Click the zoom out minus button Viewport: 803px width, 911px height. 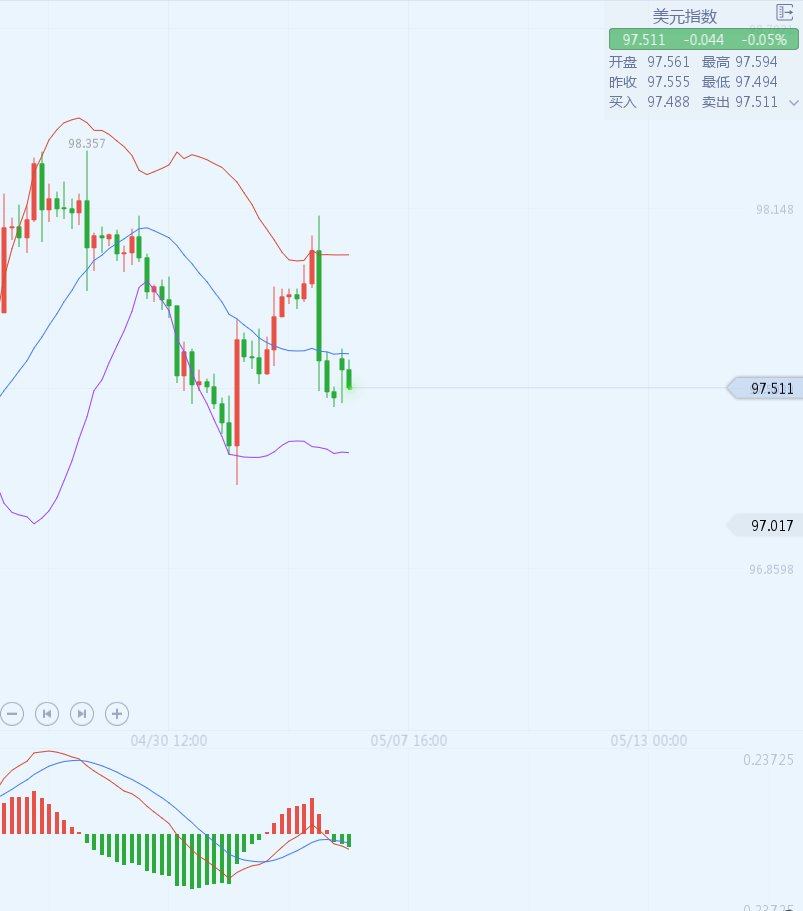tap(12, 713)
